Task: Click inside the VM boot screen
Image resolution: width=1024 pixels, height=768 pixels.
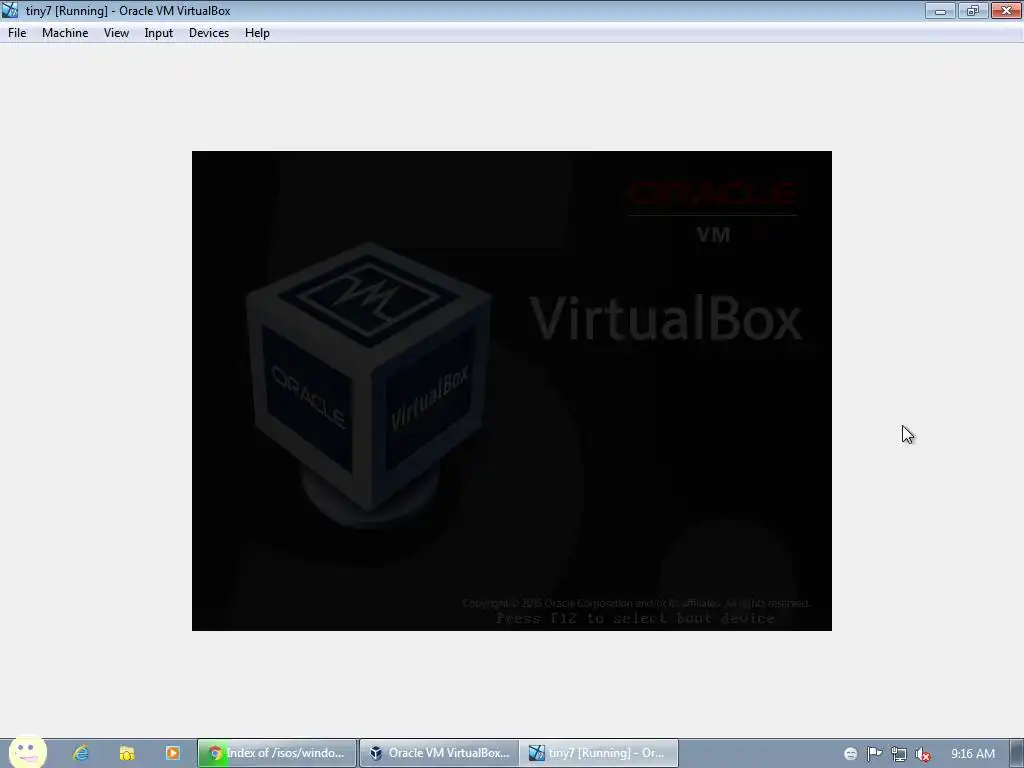Action: [511, 391]
